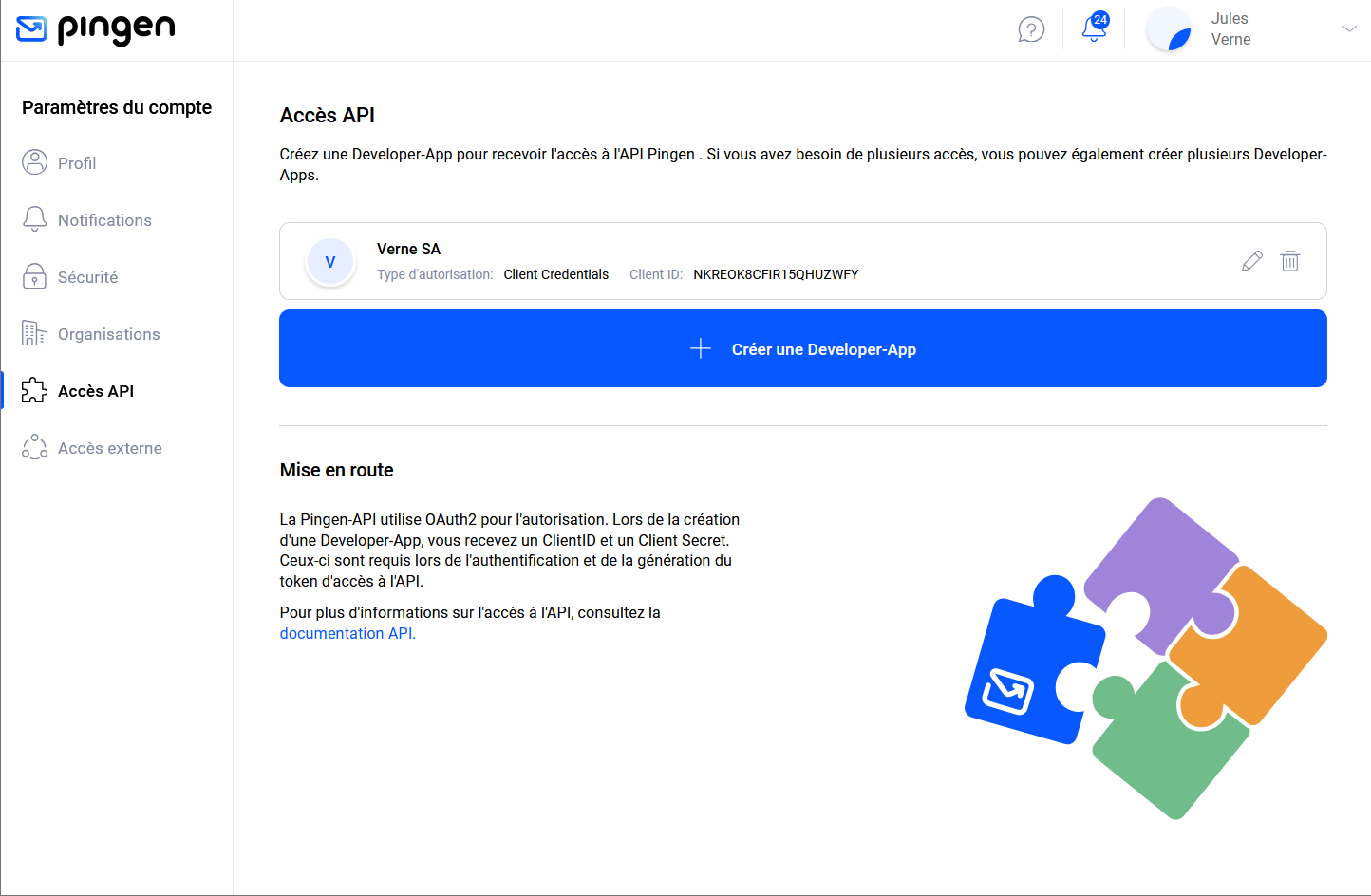Delete the Verne SA app with the trash icon
Screen dimensions: 1371x896
click(1289, 261)
